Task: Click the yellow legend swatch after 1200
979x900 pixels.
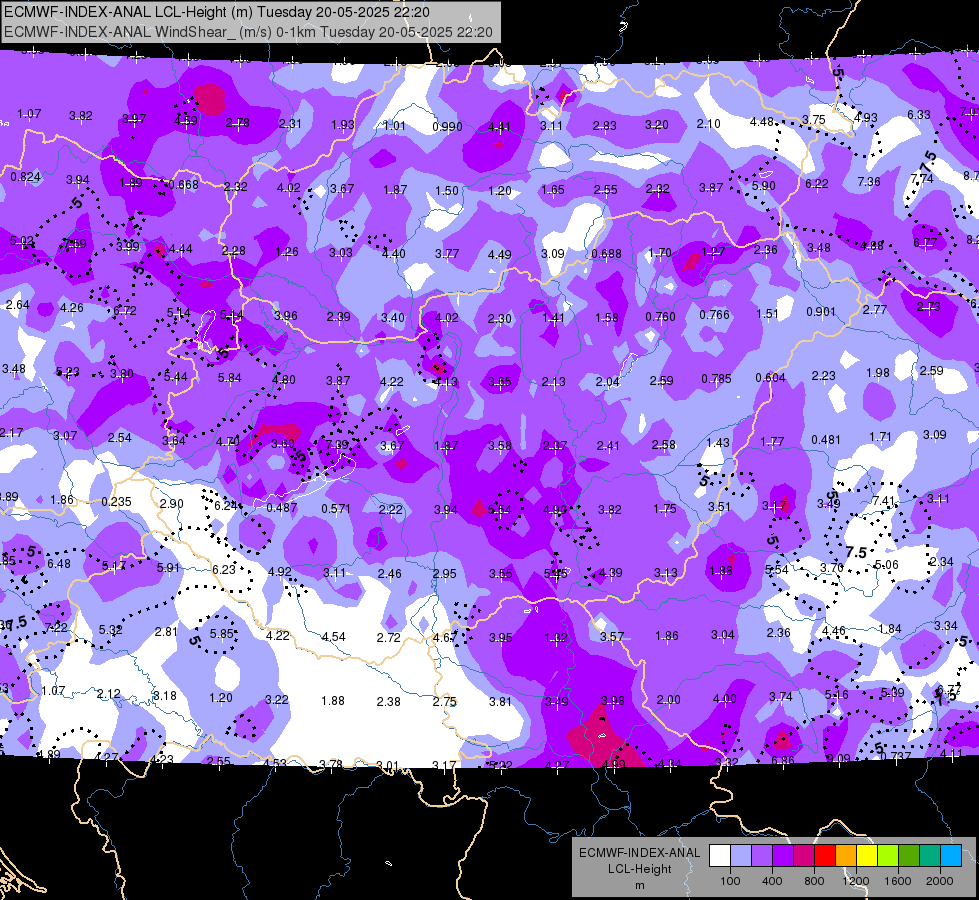Action: click(x=867, y=856)
